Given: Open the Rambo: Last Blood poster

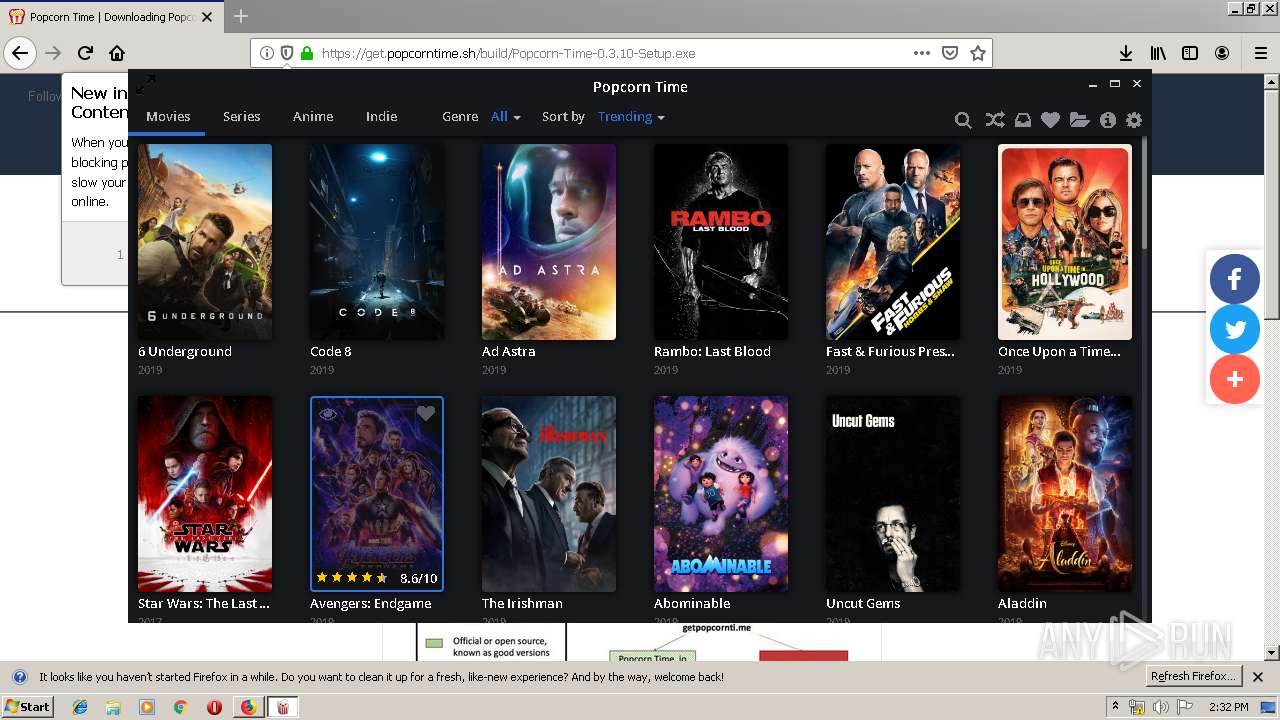Looking at the screenshot, I should point(721,242).
